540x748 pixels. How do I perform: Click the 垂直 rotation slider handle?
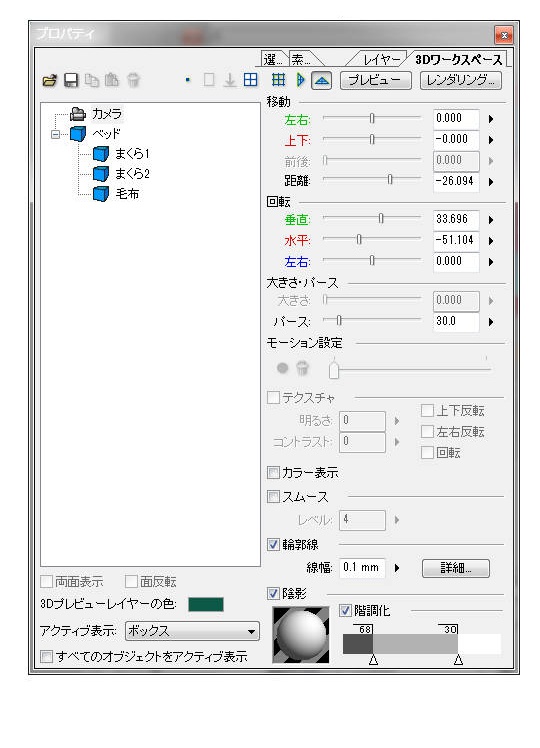pos(381,218)
